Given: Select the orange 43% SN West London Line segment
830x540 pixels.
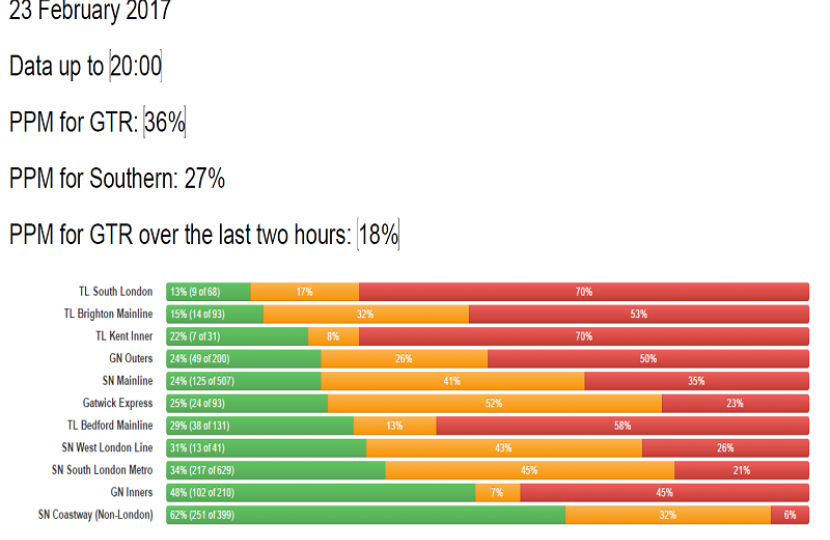Looking at the screenshot, I should pyautogui.click(x=503, y=448).
